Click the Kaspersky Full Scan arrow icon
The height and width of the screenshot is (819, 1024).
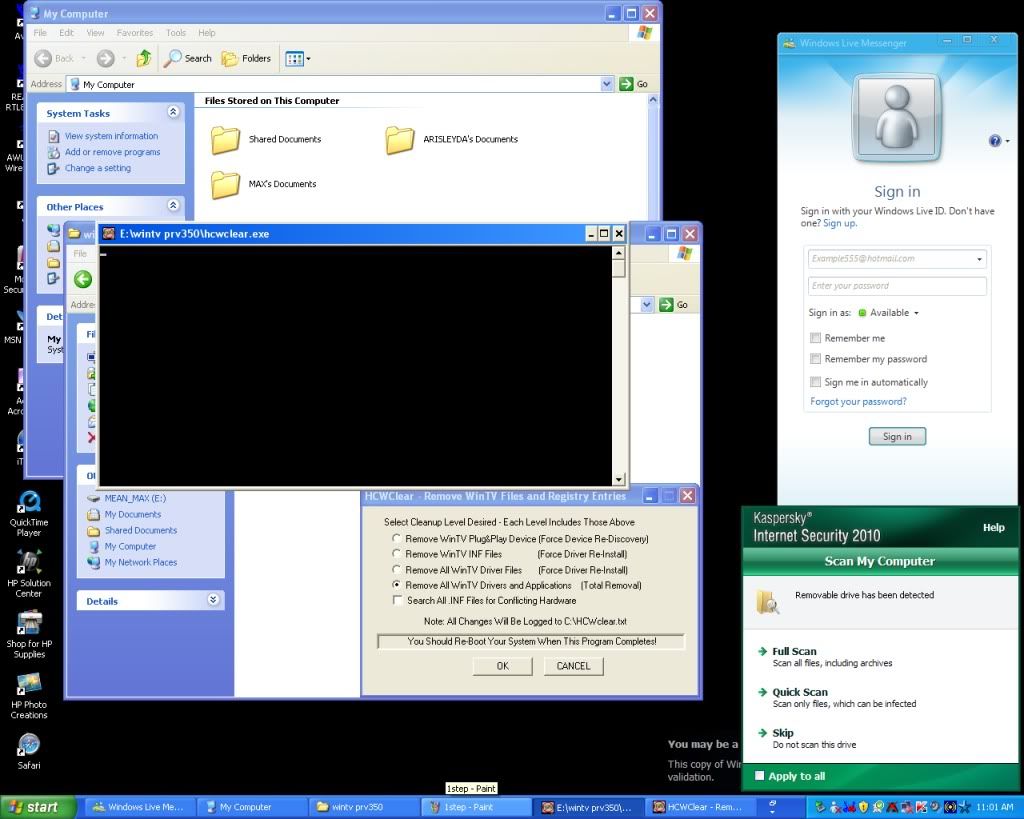click(x=762, y=651)
